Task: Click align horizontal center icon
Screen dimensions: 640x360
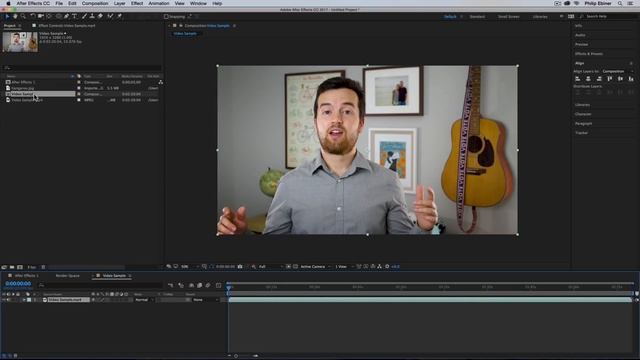Action: coord(588,78)
